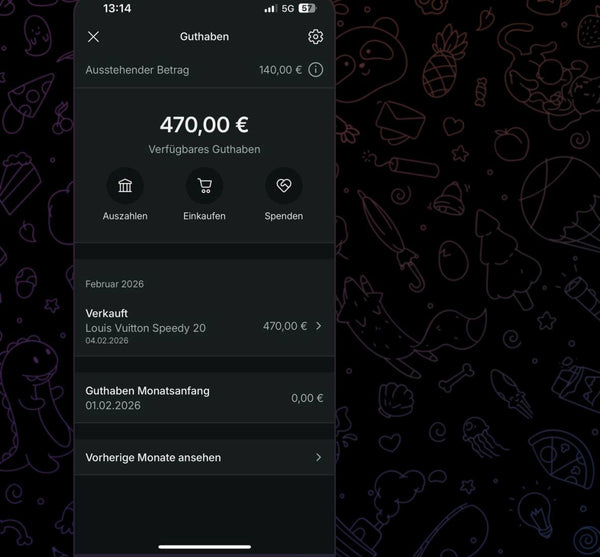Open the Louis Vuitton Speedy 20 sale chevron
Image resolution: width=600 pixels, height=557 pixels.
[x=318, y=326]
